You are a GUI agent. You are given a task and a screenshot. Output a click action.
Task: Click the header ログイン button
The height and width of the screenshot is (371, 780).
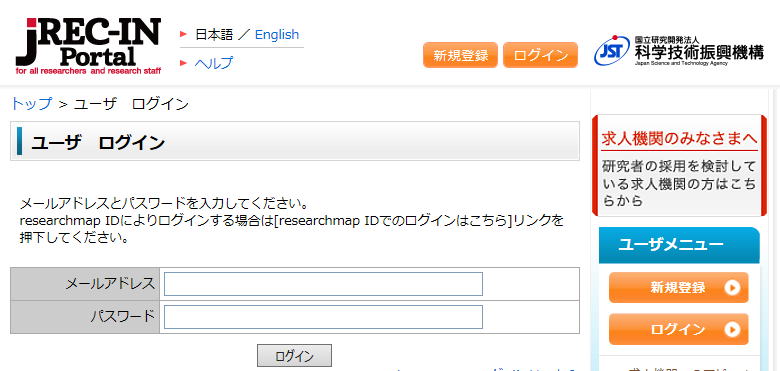[540, 55]
